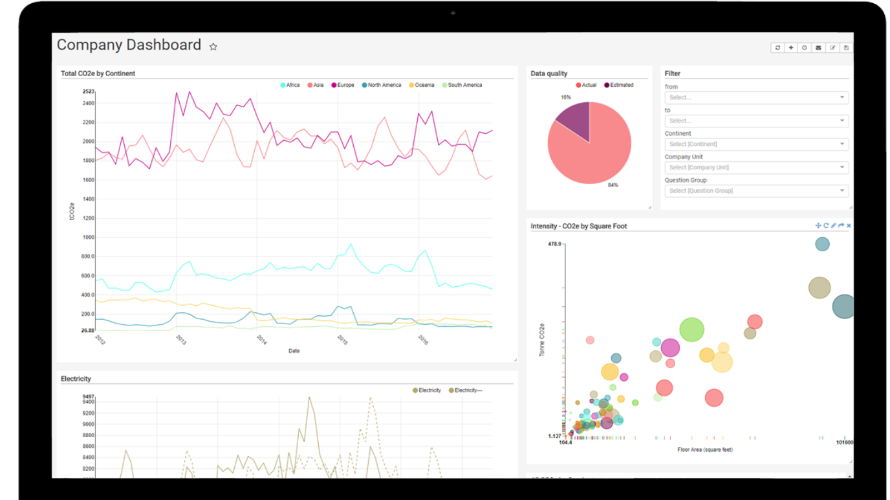Click the move icon on Intensity chart
This screenshot has width=890, height=500.
click(x=818, y=225)
